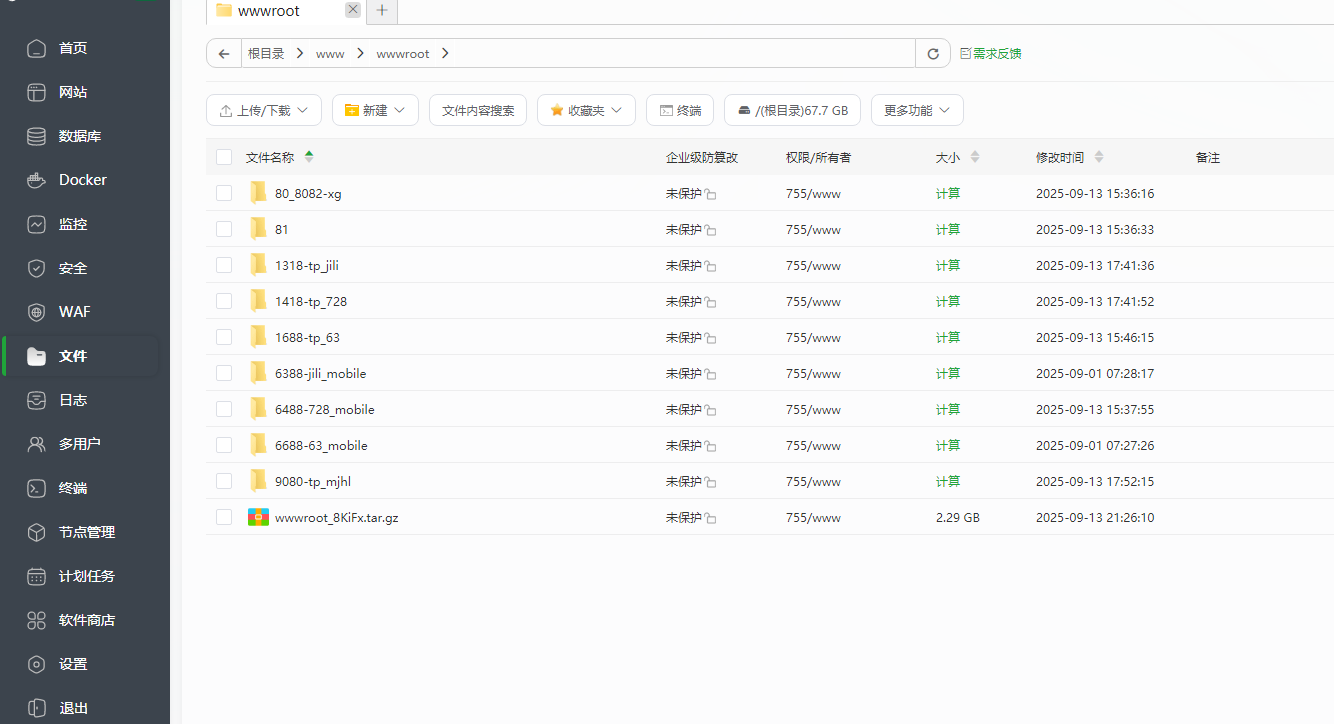Image resolution: width=1334 pixels, height=724 pixels.
Task: Open the 终端 terminal toolbar button
Action: pyautogui.click(x=680, y=110)
